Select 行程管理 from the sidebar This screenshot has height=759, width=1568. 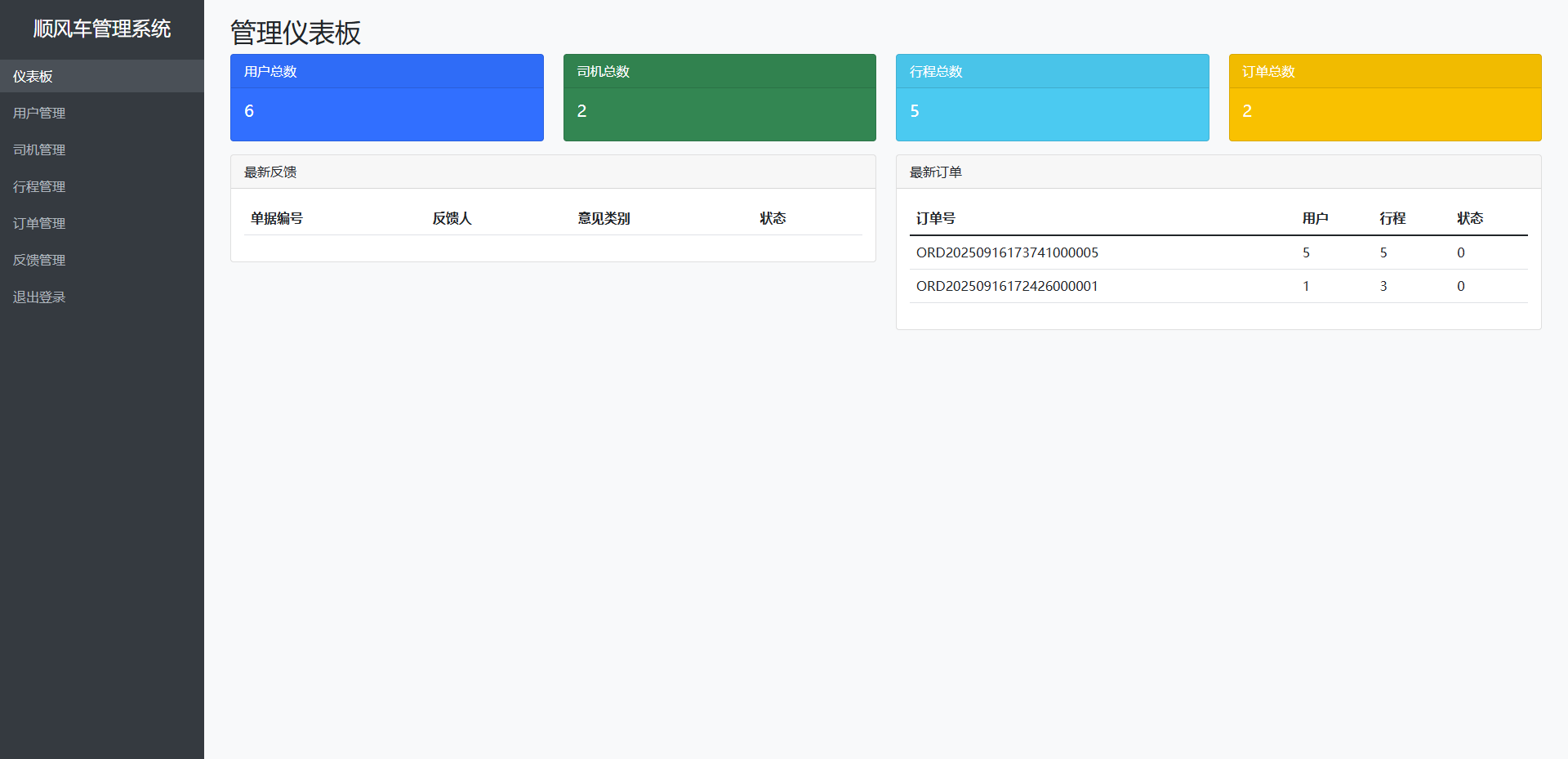tap(39, 186)
